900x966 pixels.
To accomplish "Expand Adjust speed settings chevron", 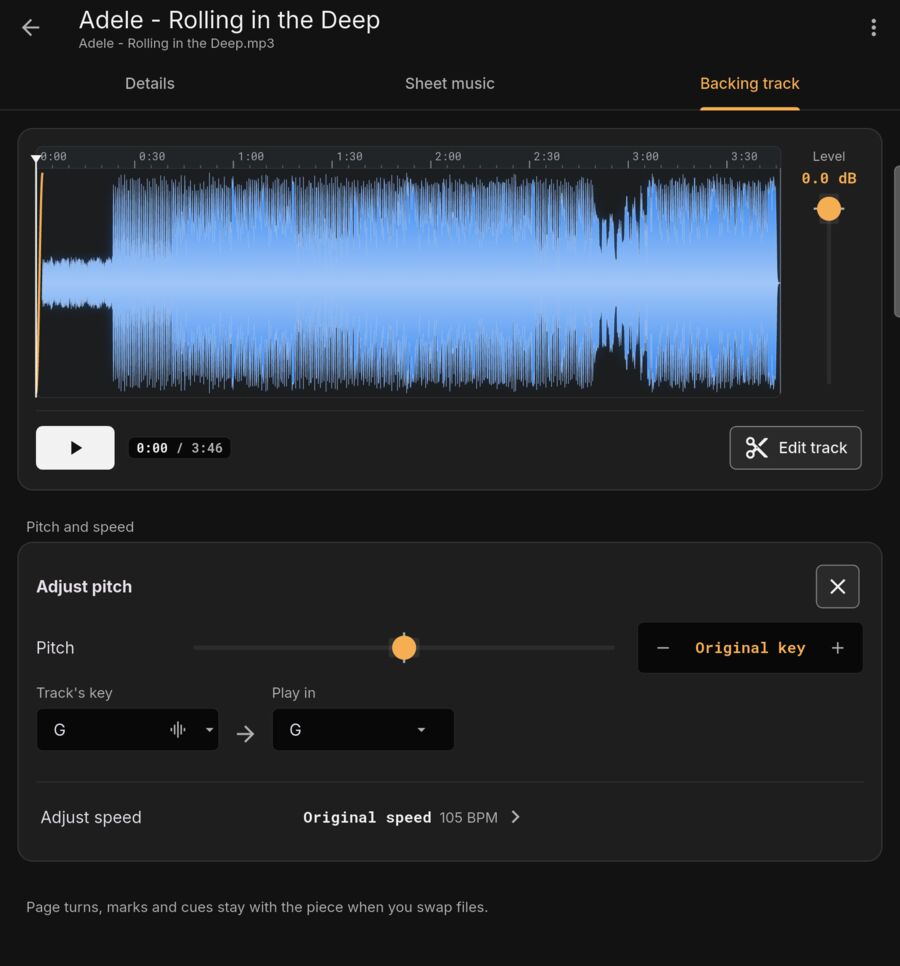I will pyautogui.click(x=516, y=818).
